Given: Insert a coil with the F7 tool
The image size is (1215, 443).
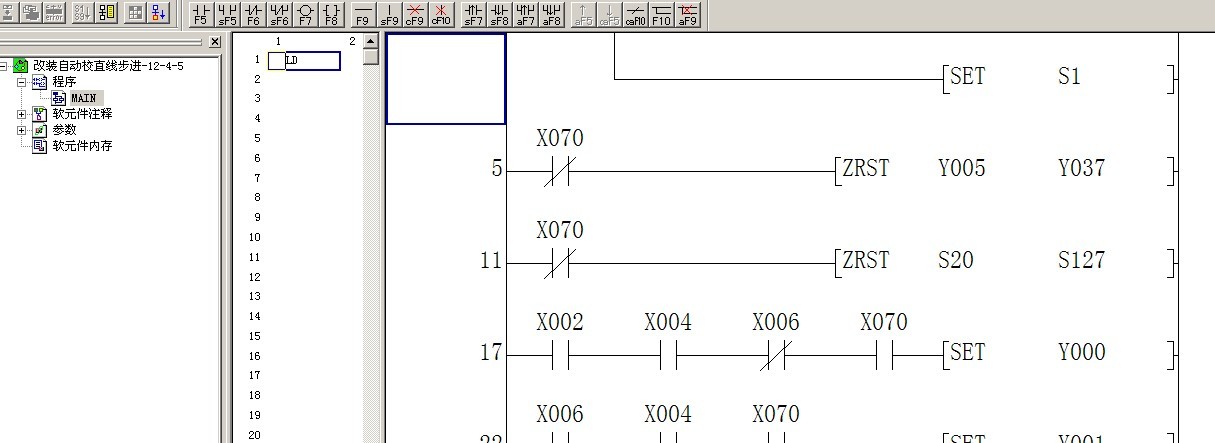Looking at the screenshot, I should [306, 14].
